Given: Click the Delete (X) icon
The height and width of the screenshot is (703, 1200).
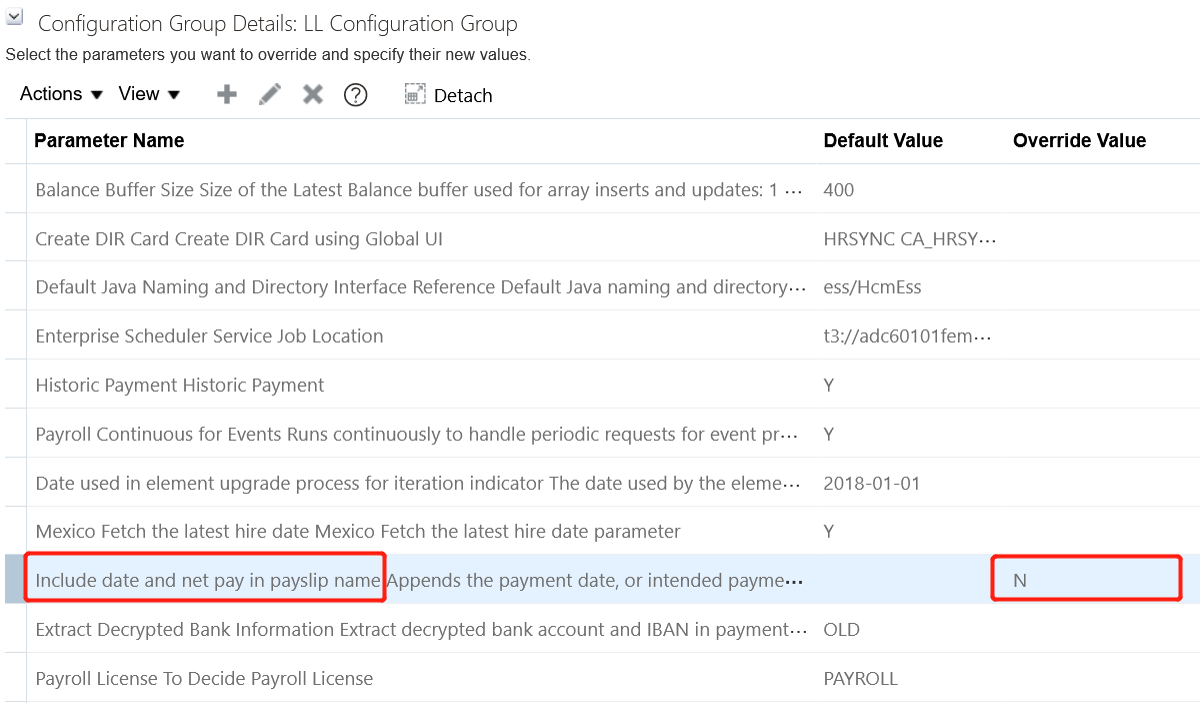Looking at the screenshot, I should 313,94.
